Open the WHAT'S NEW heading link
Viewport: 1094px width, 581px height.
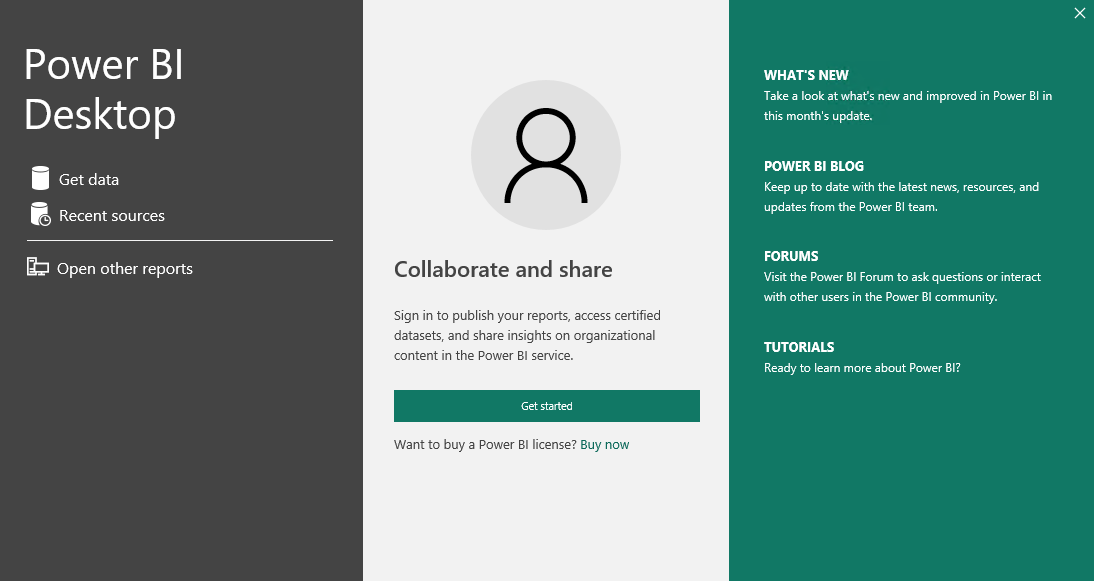coord(806,75)
